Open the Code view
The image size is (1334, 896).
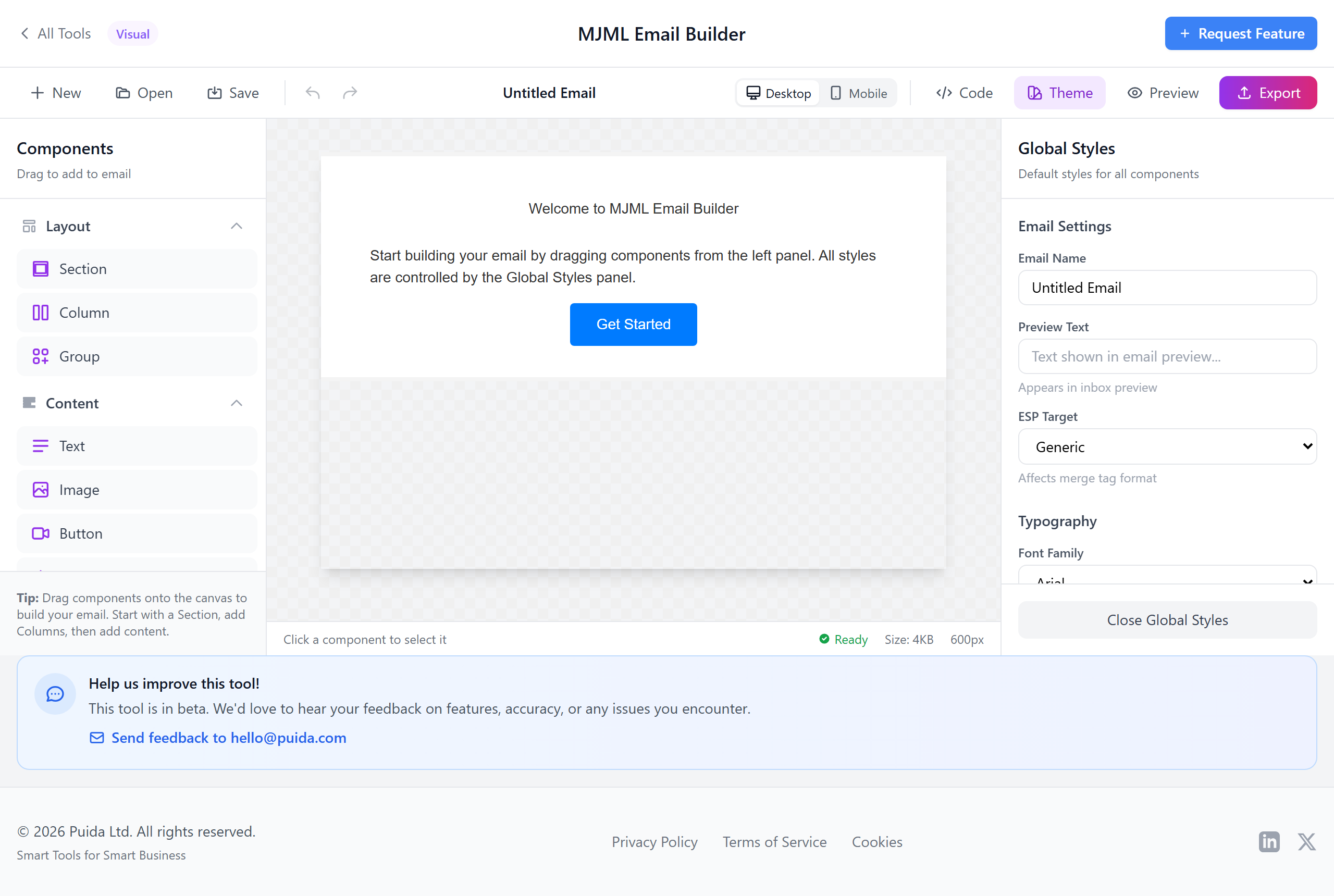pyautogui.click(x=964, y=93)
